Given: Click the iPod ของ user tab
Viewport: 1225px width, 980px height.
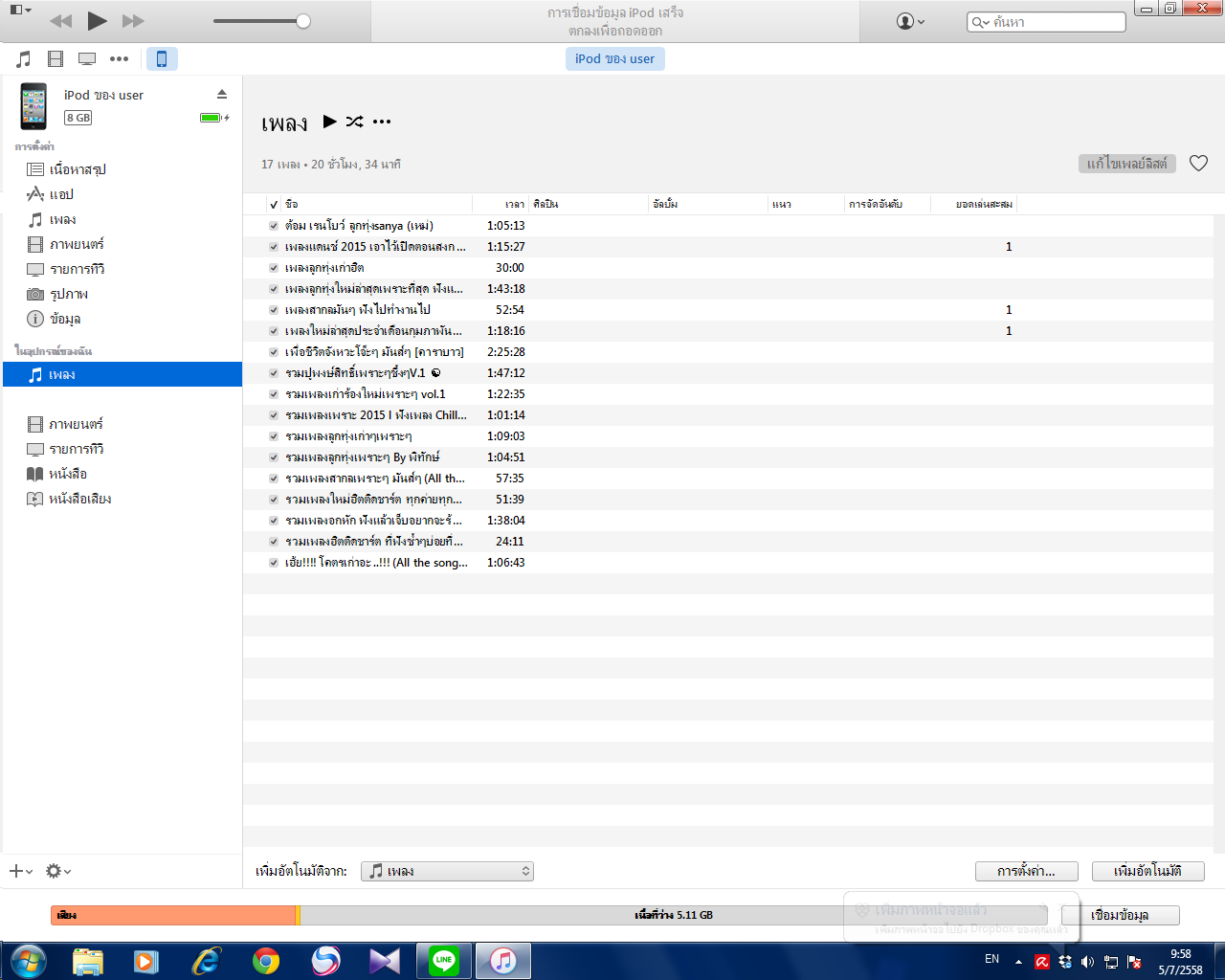Looking at the screenshot, I should pos(614,58).
